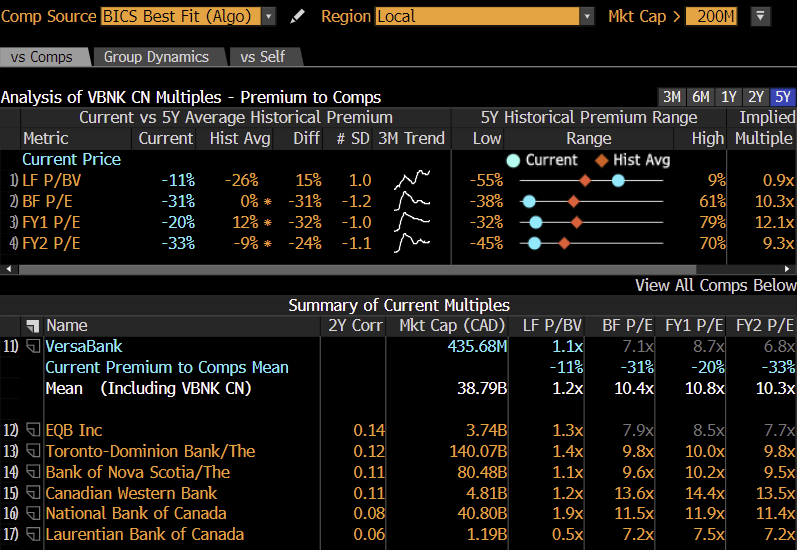This screenshot has width=797, height=550.
Task: Click VersaBank market cap 435.68M
Action: point(477,347)
